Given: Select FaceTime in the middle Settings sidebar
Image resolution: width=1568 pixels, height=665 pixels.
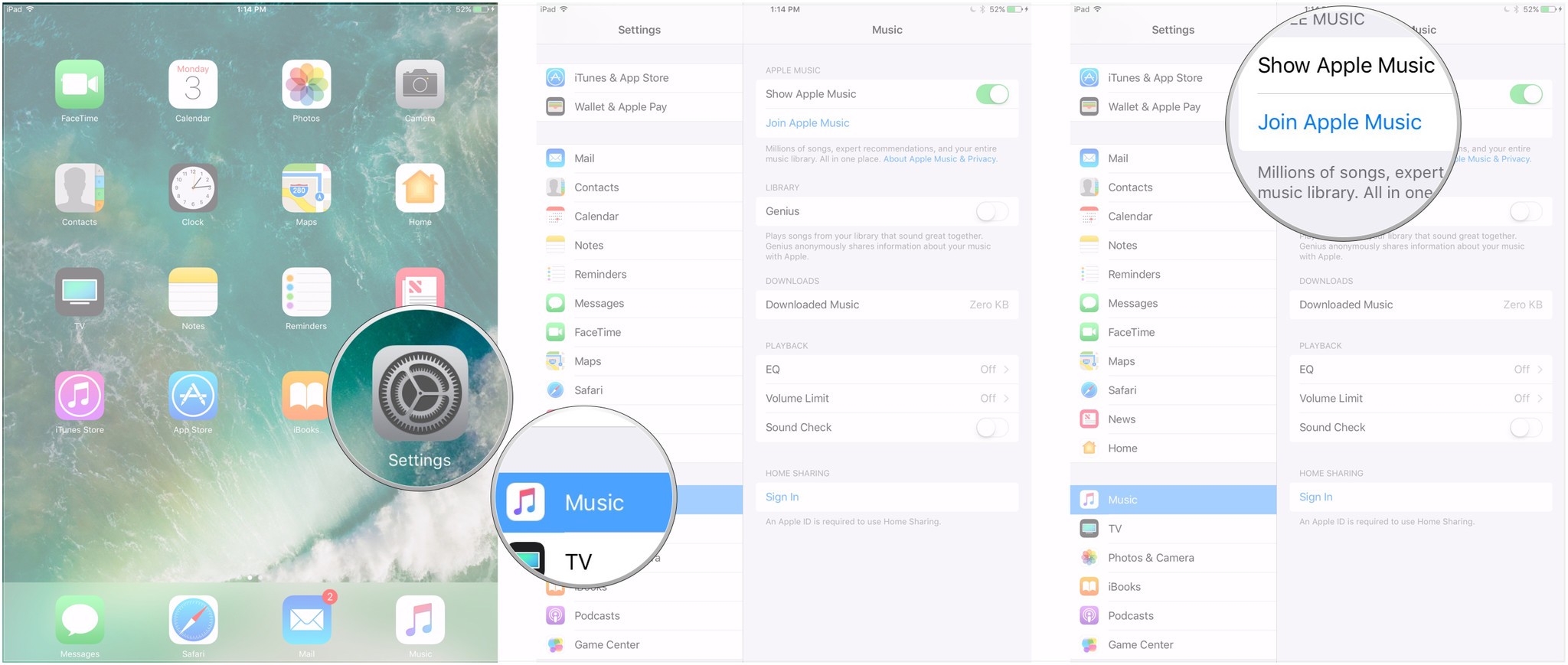Looking at the screenshot, I should coord(639,332).
